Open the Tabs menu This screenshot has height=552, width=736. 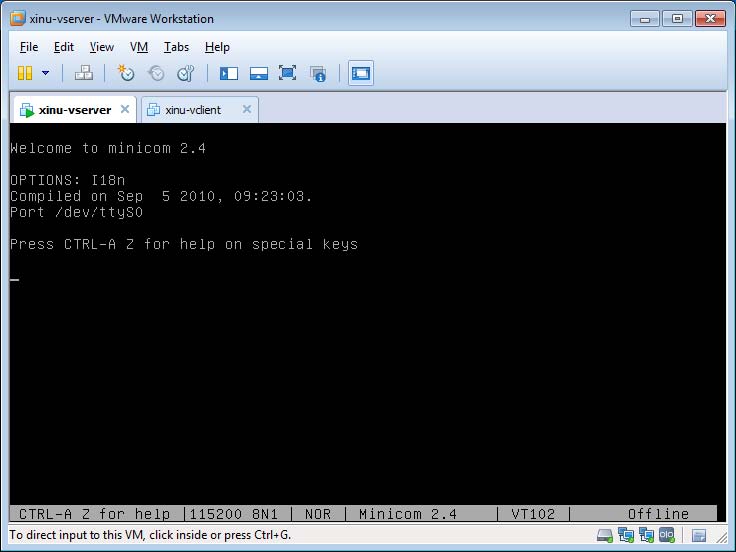pyautogui.click(x=176, y=47)
